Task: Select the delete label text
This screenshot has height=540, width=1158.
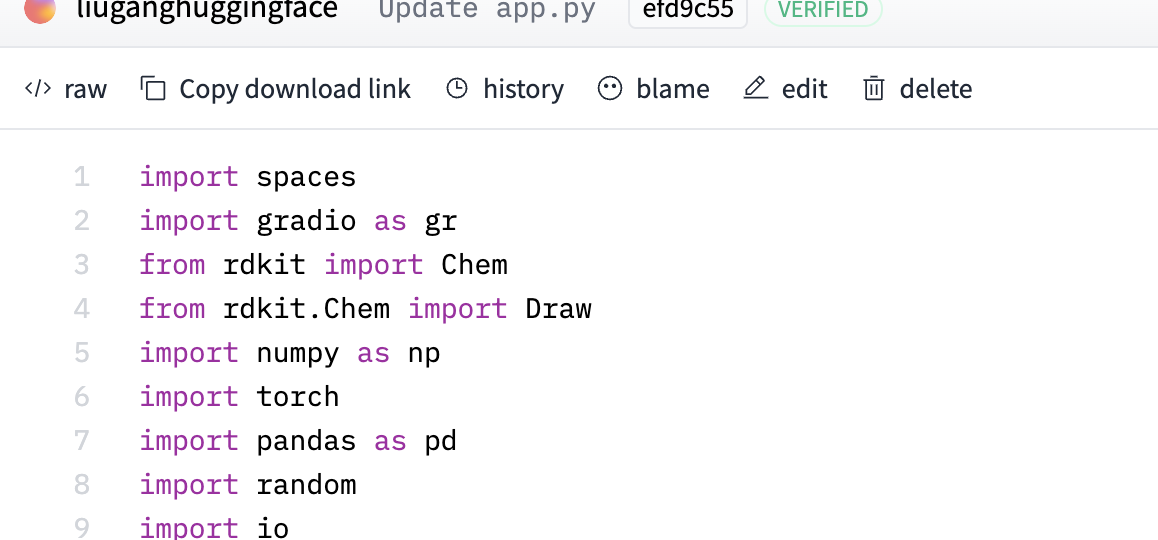Action: tap(936, 89)
